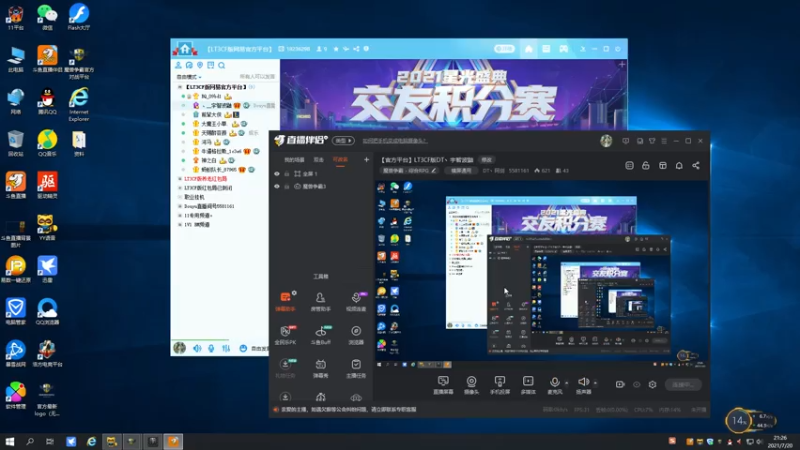Viewport: 800px width, 450px height.
Task: Open the 自由模式 dropdown in YY
Action: [189, 77]
